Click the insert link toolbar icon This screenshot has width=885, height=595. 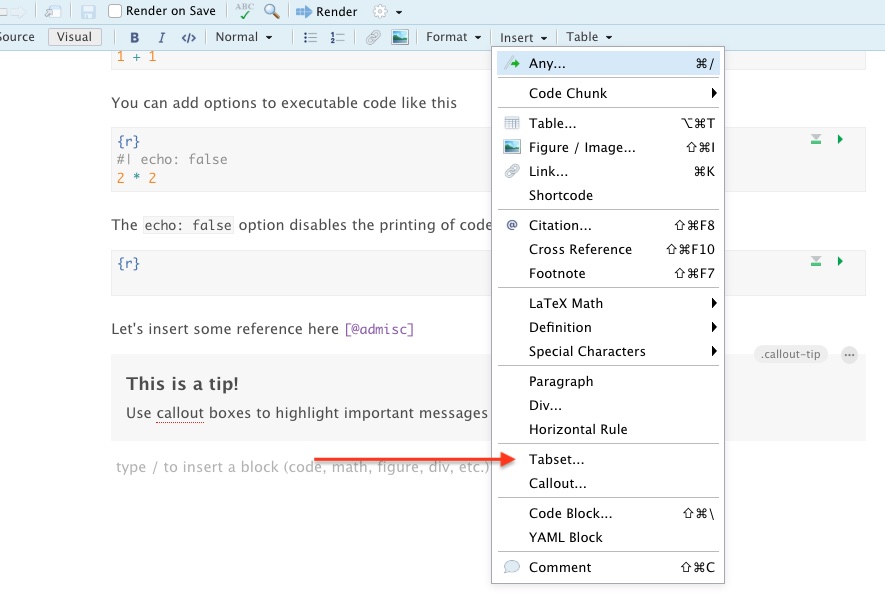point(373,37)
